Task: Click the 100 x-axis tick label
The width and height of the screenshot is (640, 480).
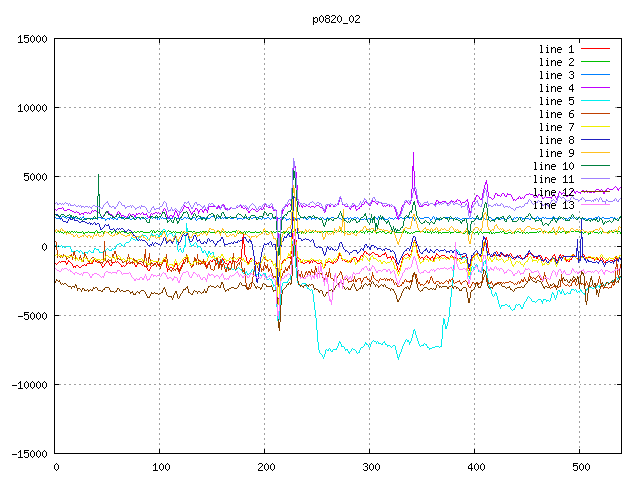Action: 160,467
